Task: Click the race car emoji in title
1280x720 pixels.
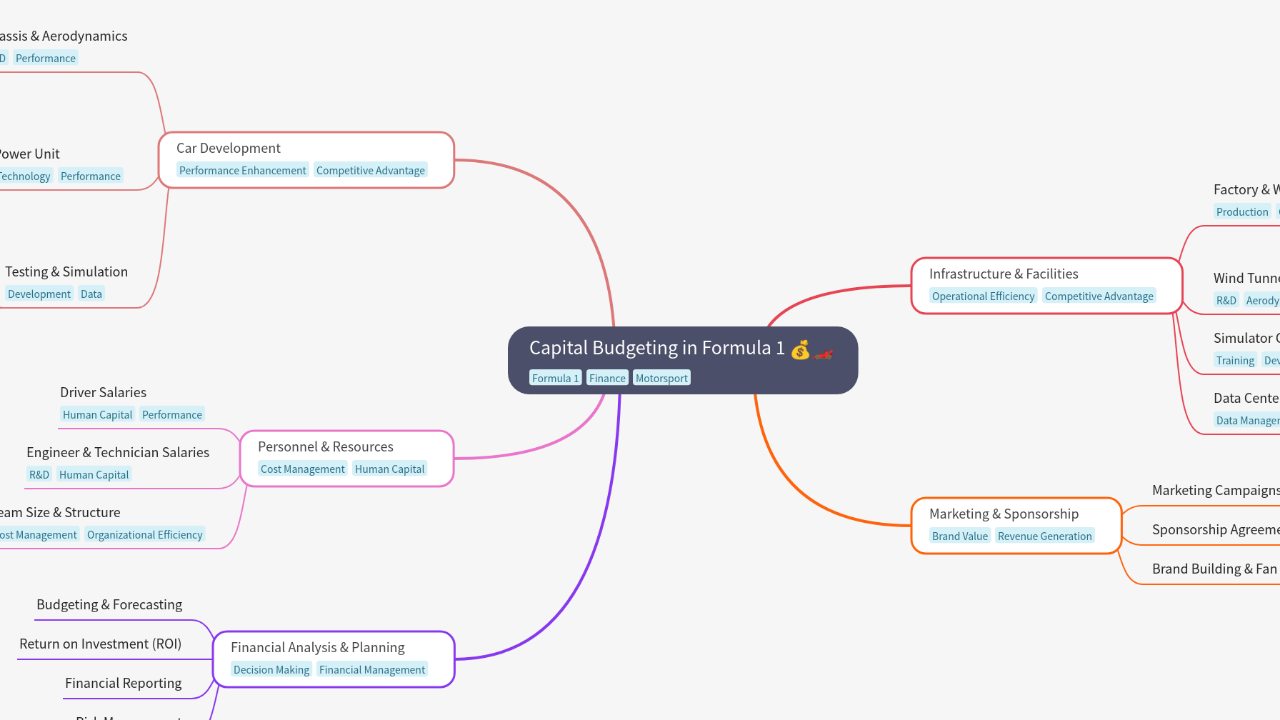Action: [x=824, y=351]
